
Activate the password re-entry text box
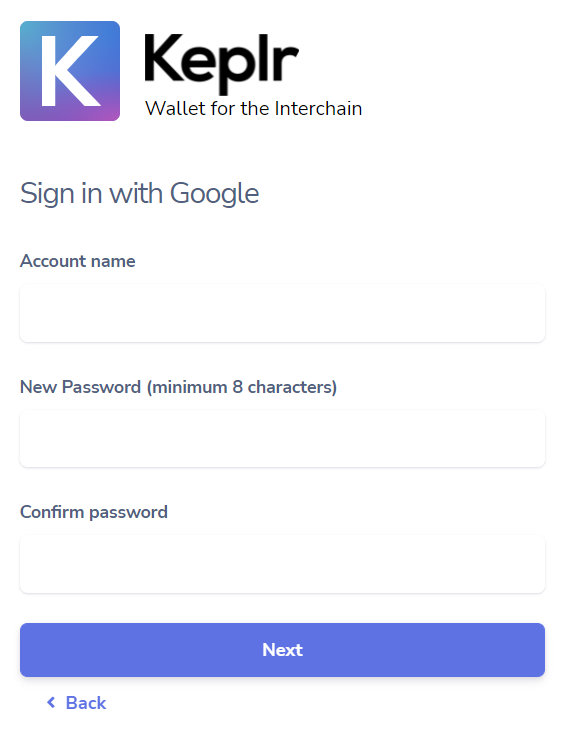pos(282,564)
